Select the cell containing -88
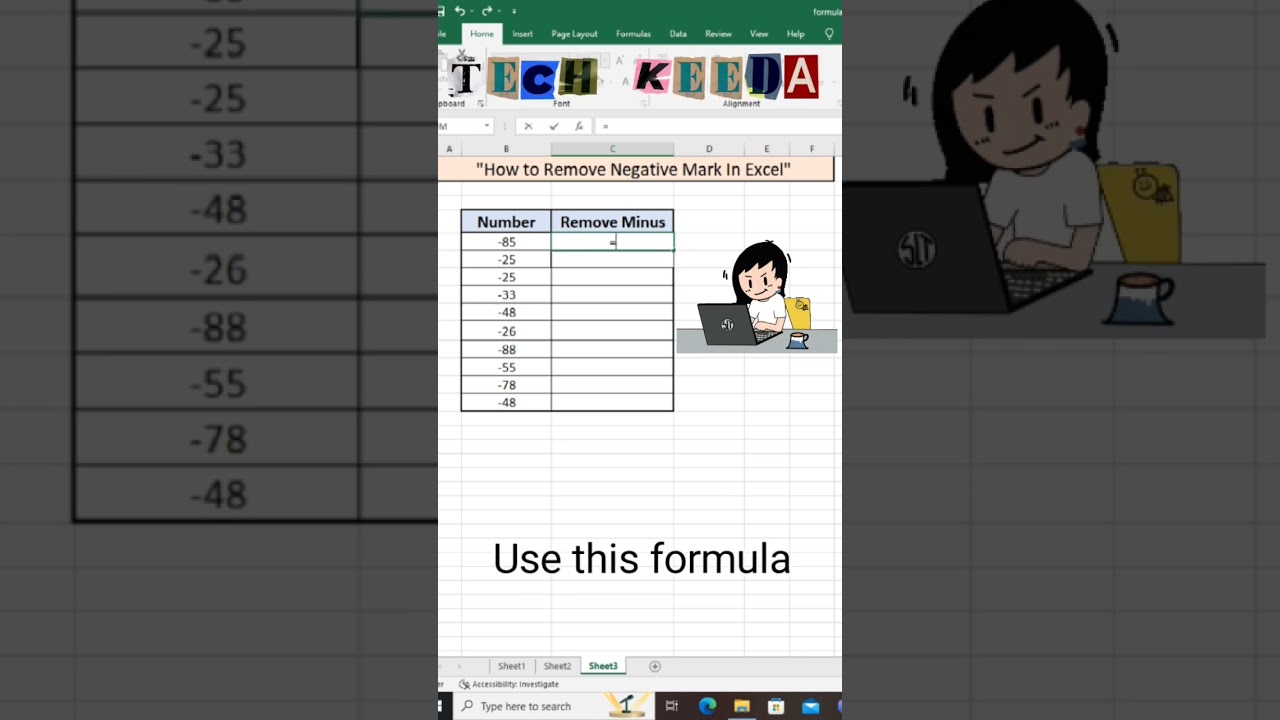Image resolution: width=1280 pixels, height=720 pixels. click(506, 349)
